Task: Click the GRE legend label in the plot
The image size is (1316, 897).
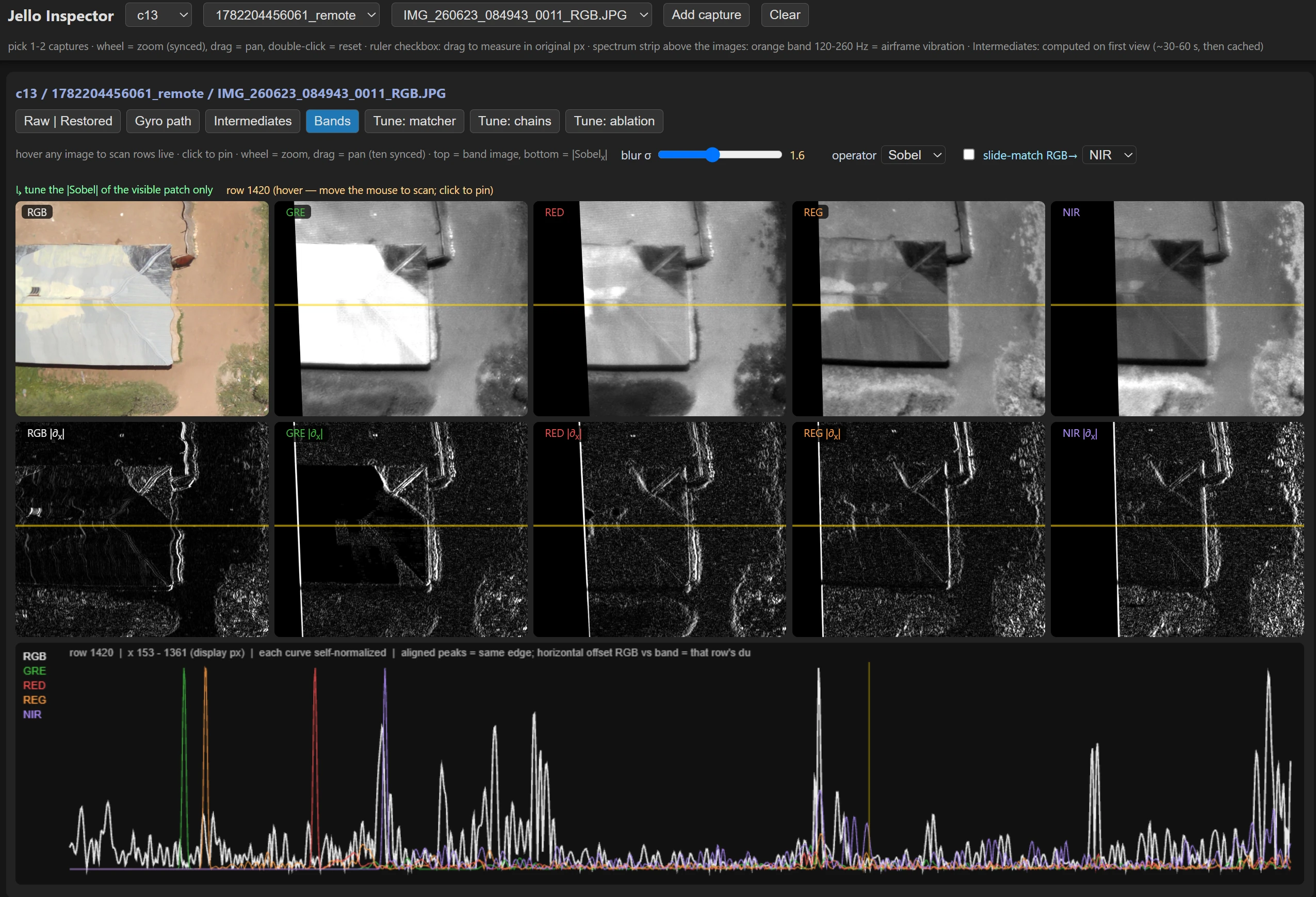Action: click(35, 671)
